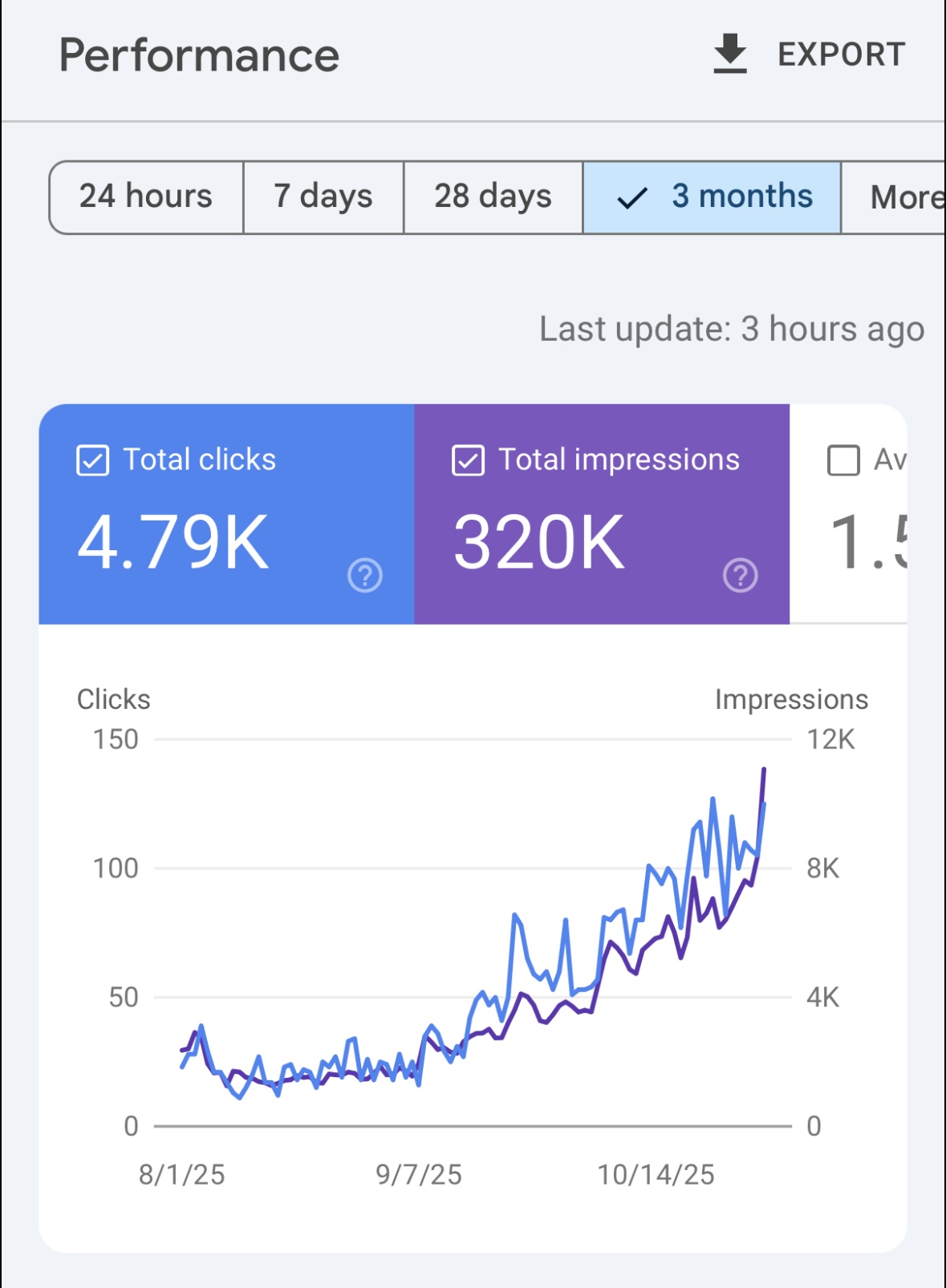Uncheck the Total clicks checkbox
This screenshot has width=946, height=1288.
[x=92, y=461]
